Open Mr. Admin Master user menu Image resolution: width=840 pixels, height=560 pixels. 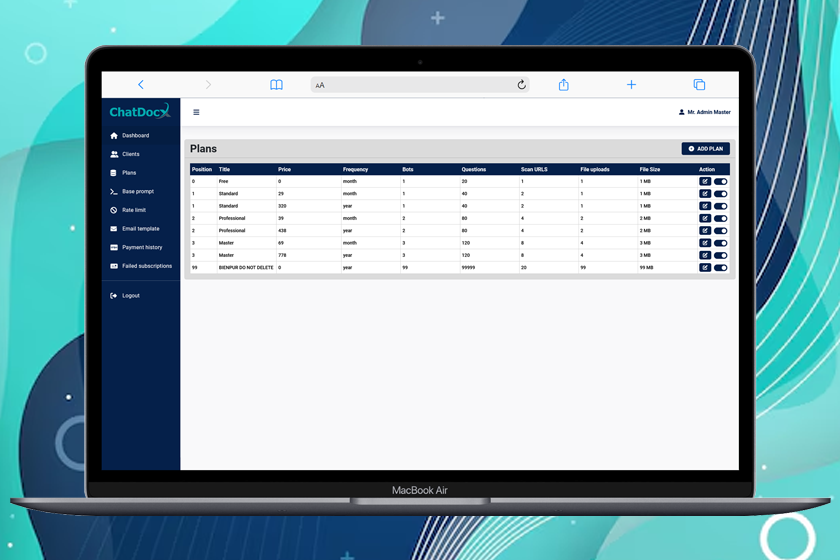[705, 113]
